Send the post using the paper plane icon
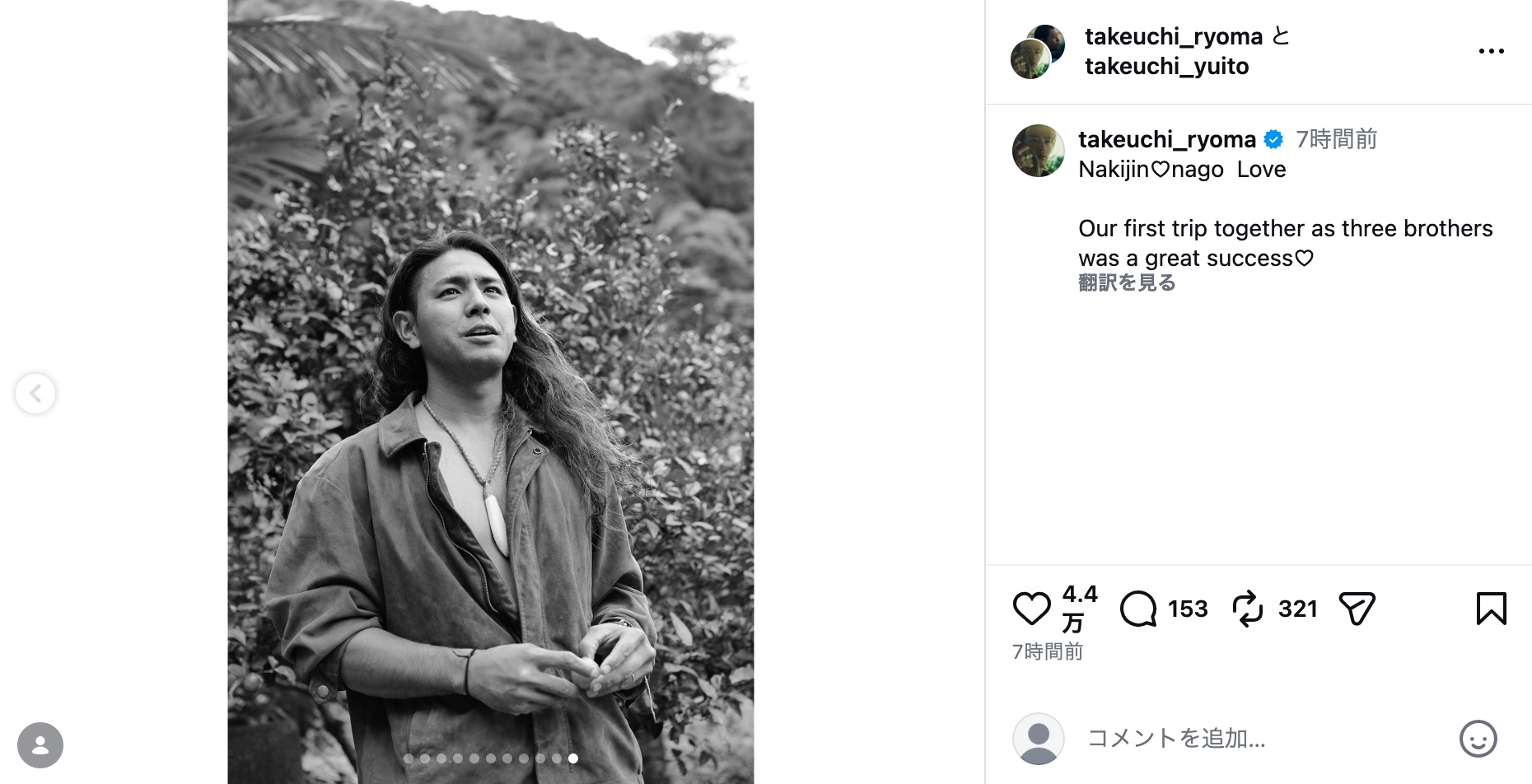Viewport: 1532px width, 784px height. click(1357, 609)
